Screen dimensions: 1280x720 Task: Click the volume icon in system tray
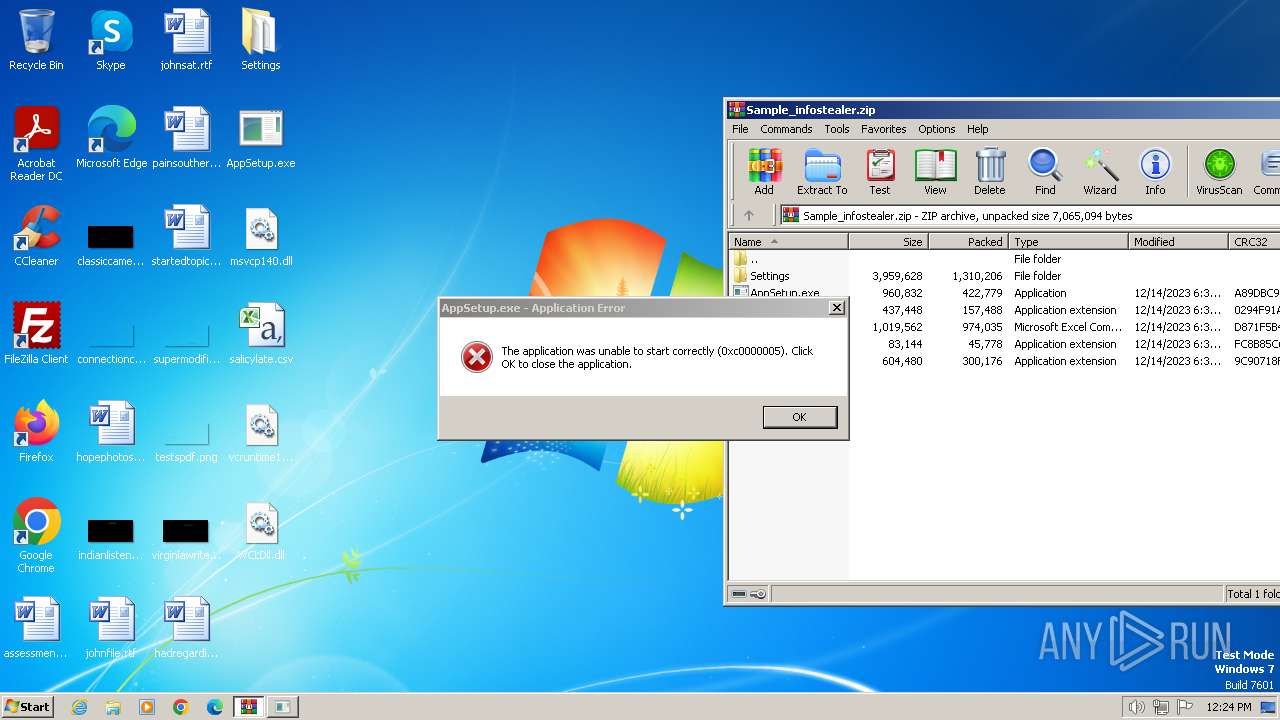(x=1137, y=707)
